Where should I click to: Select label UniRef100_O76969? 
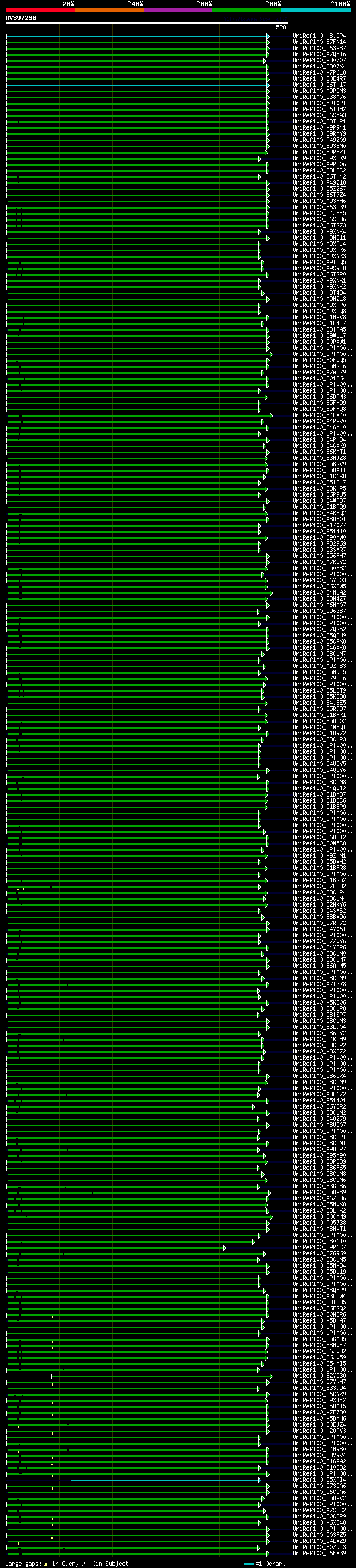click(x=319, y=1253)
